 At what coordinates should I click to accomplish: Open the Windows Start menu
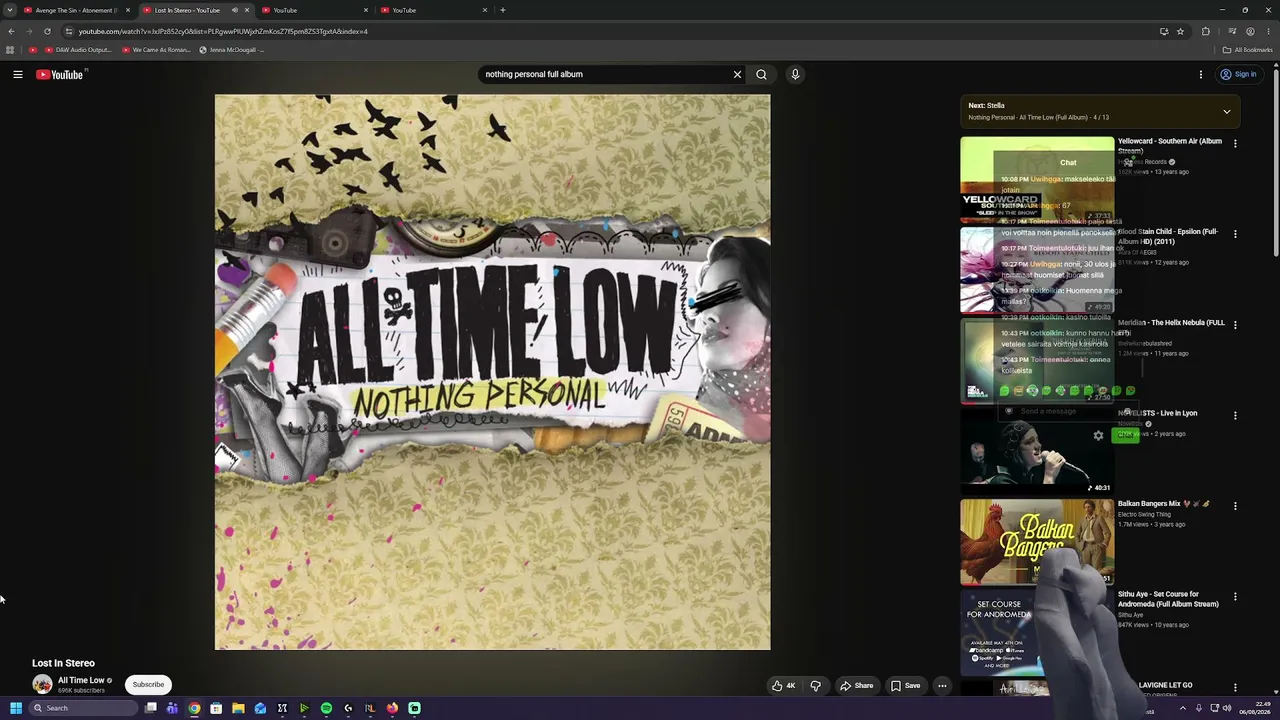coord(16,708)
